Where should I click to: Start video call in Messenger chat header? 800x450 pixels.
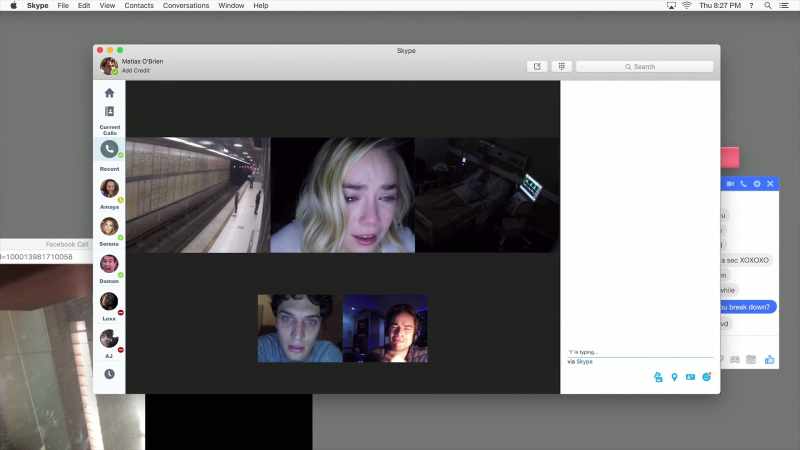tap(730, 184)
